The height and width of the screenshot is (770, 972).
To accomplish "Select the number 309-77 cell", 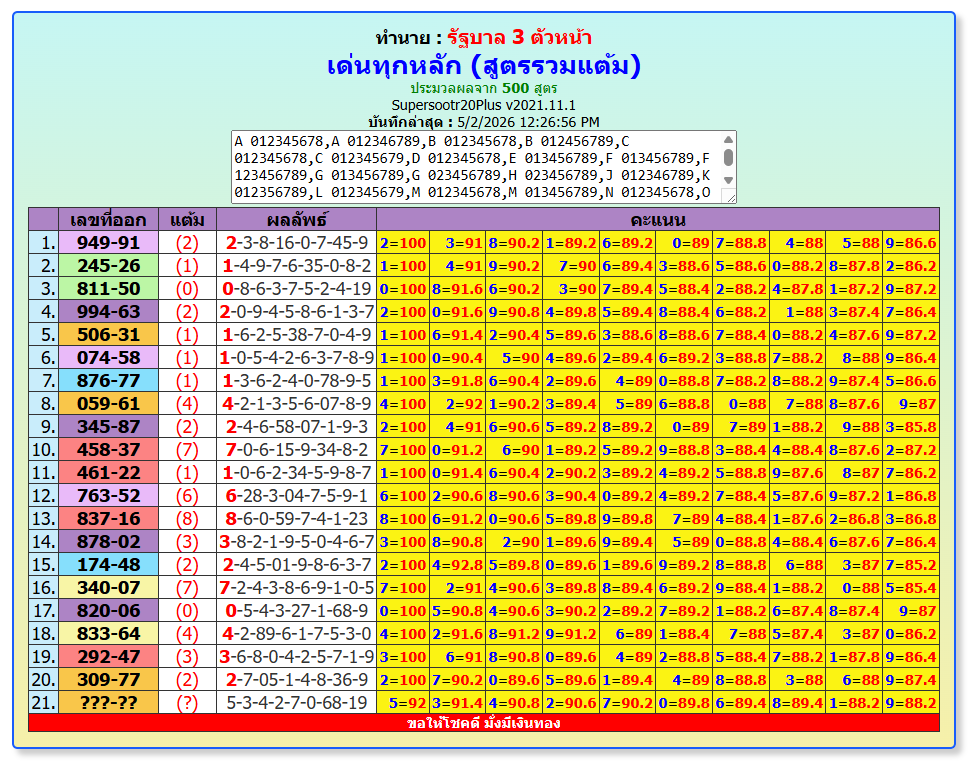I will (108, 679).
